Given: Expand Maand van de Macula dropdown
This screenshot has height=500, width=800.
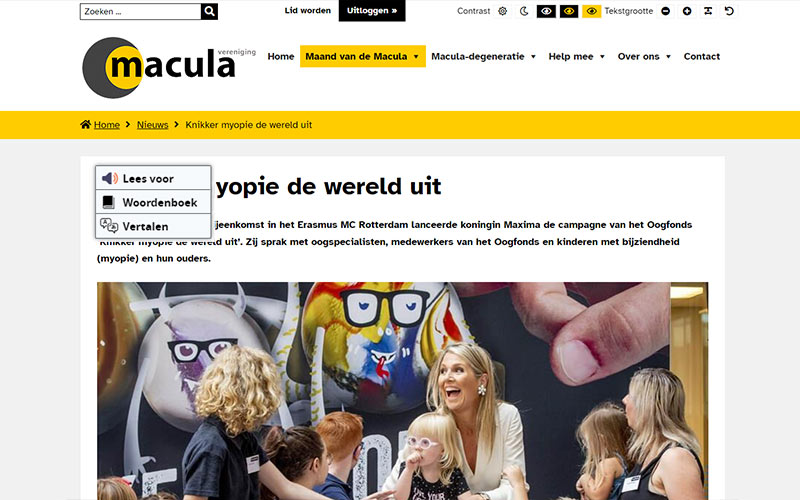Looking at the screenshot, I should click(x=416, y=57).
